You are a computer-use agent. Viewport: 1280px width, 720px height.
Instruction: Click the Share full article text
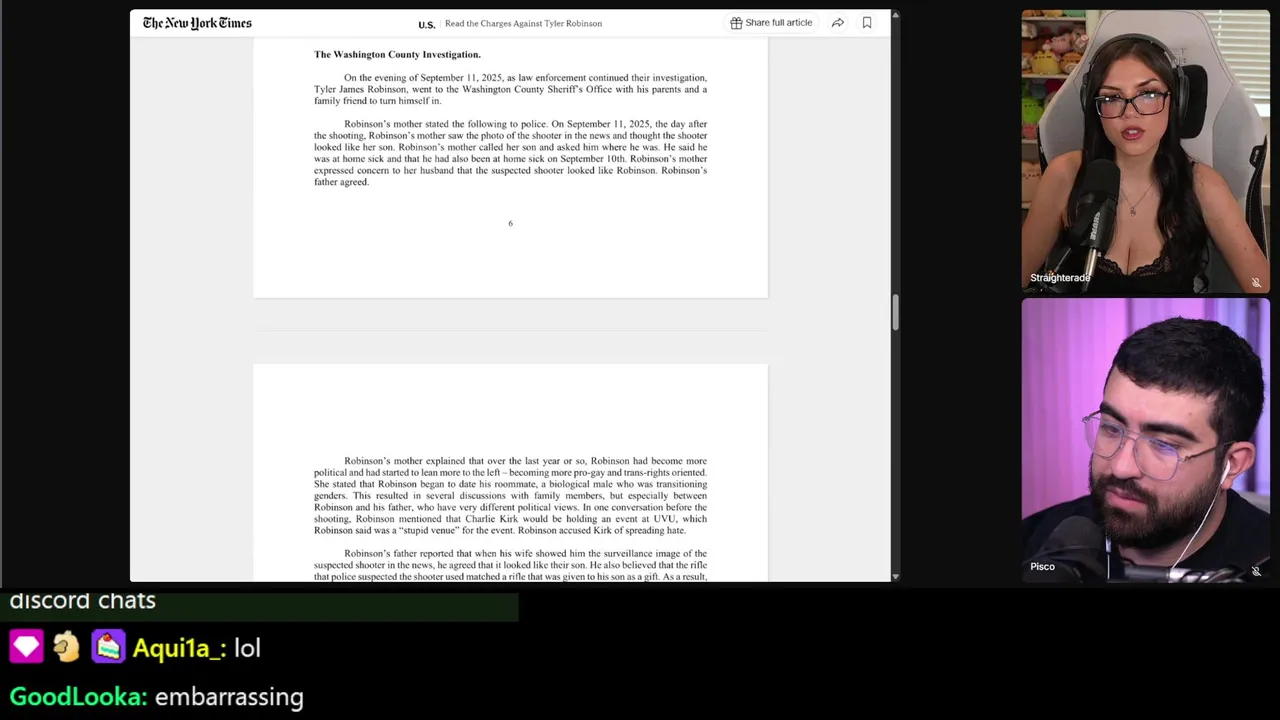pos(778,23)
